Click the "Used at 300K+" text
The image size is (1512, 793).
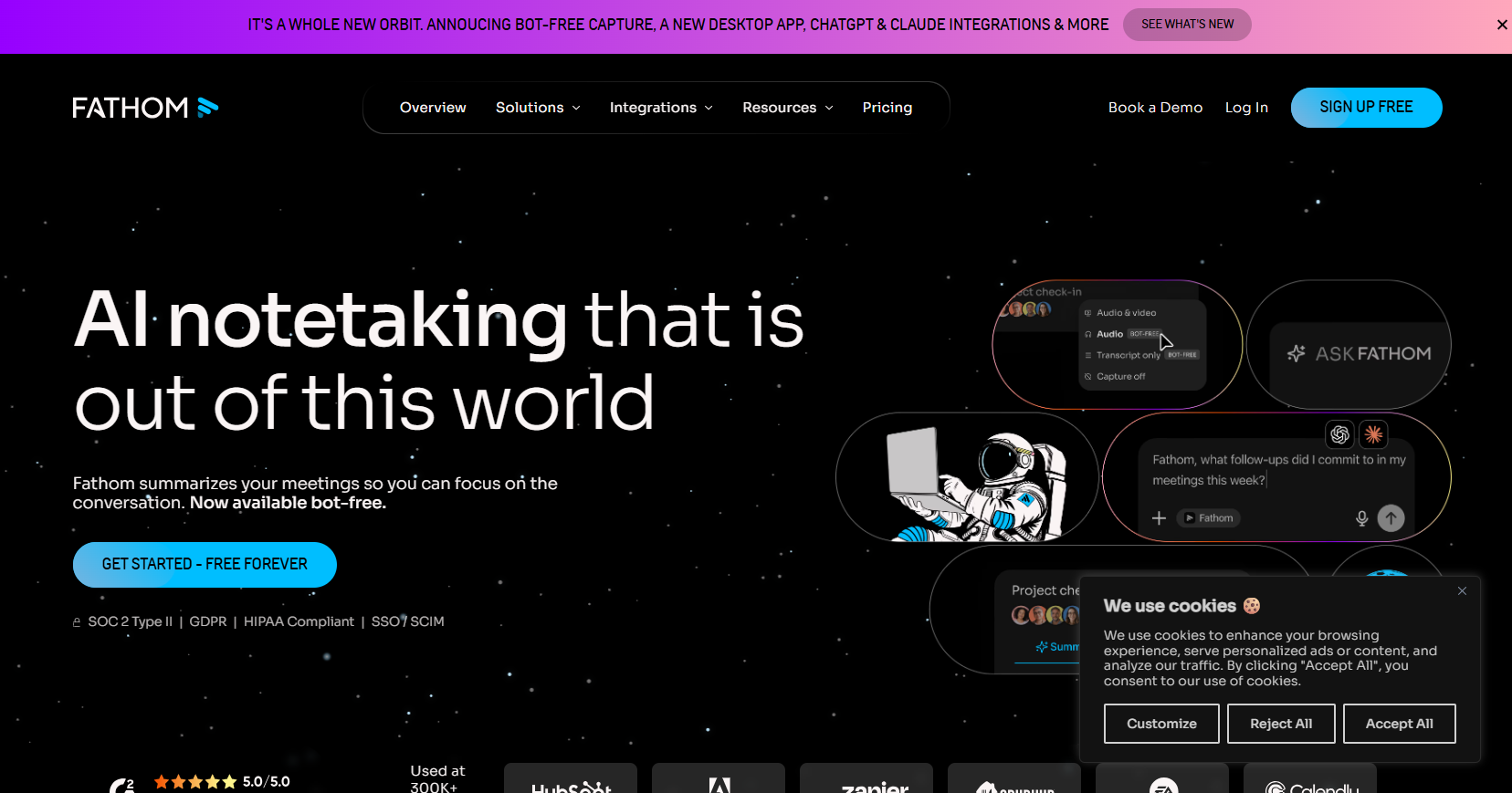tap(437, 778)
